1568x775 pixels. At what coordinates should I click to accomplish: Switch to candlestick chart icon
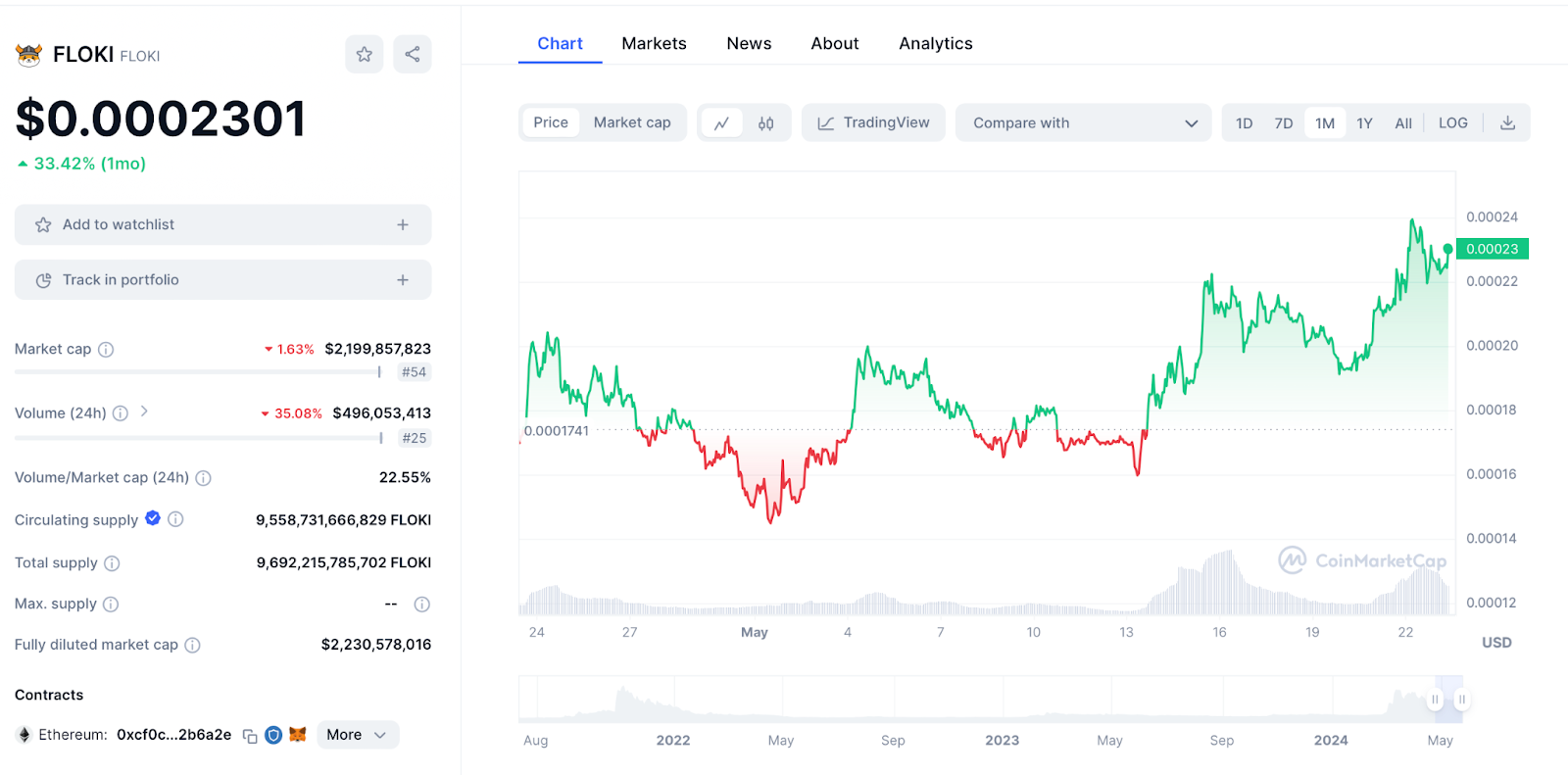coord(765,123)
